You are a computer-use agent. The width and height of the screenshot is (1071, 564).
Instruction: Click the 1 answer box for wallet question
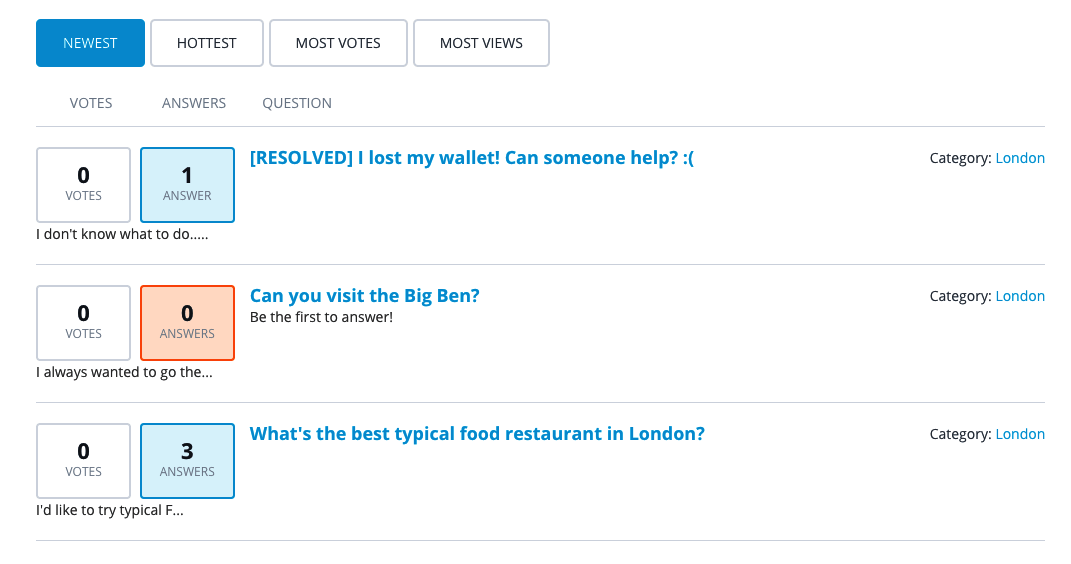(x=187, y=185)
